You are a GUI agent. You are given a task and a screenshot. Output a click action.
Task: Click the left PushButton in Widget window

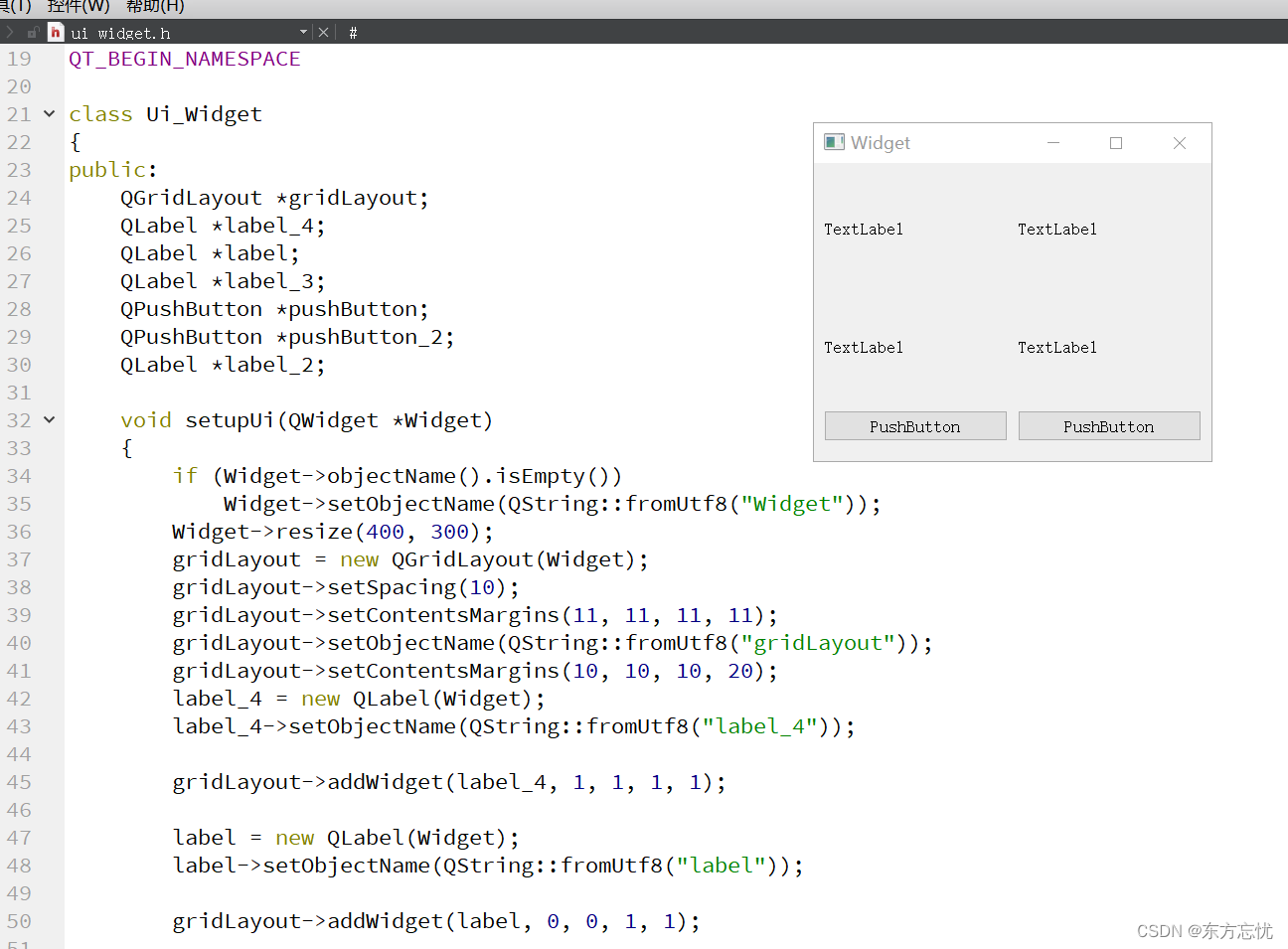915,426
